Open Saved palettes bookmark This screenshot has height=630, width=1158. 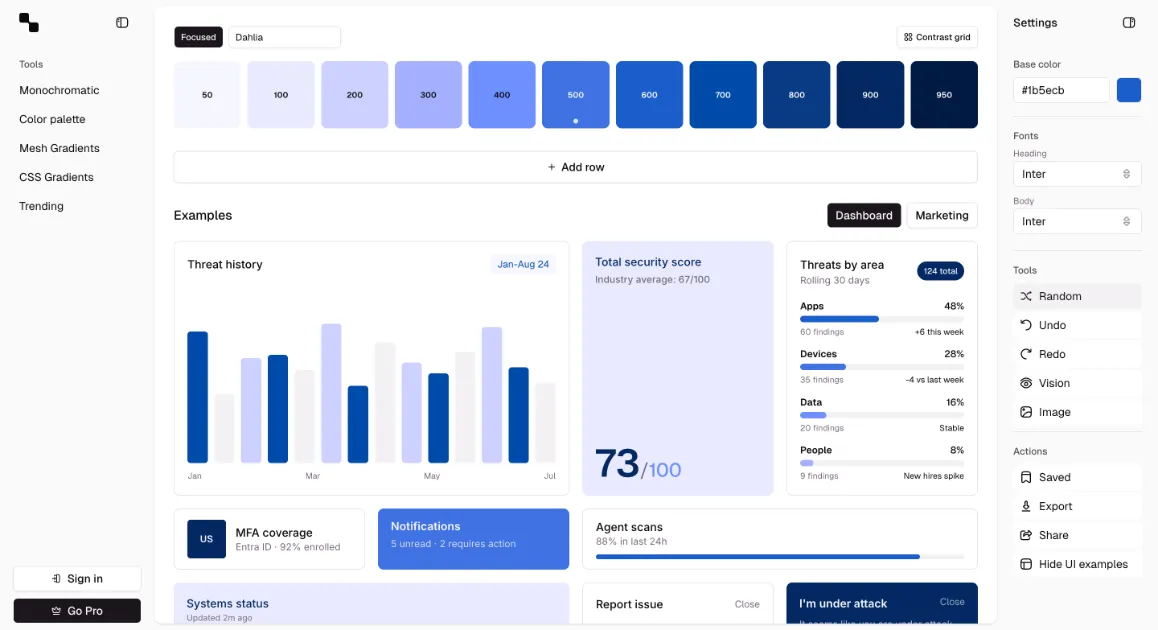1076,477
